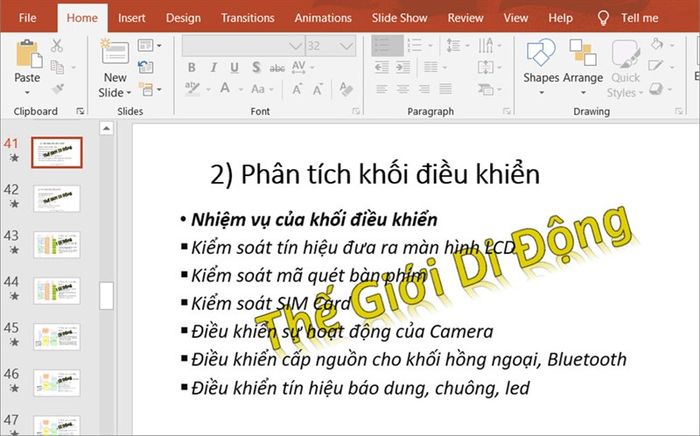Open Character Spacing options
The width and height of the screenshot is (700, 436).
[303, 67]
